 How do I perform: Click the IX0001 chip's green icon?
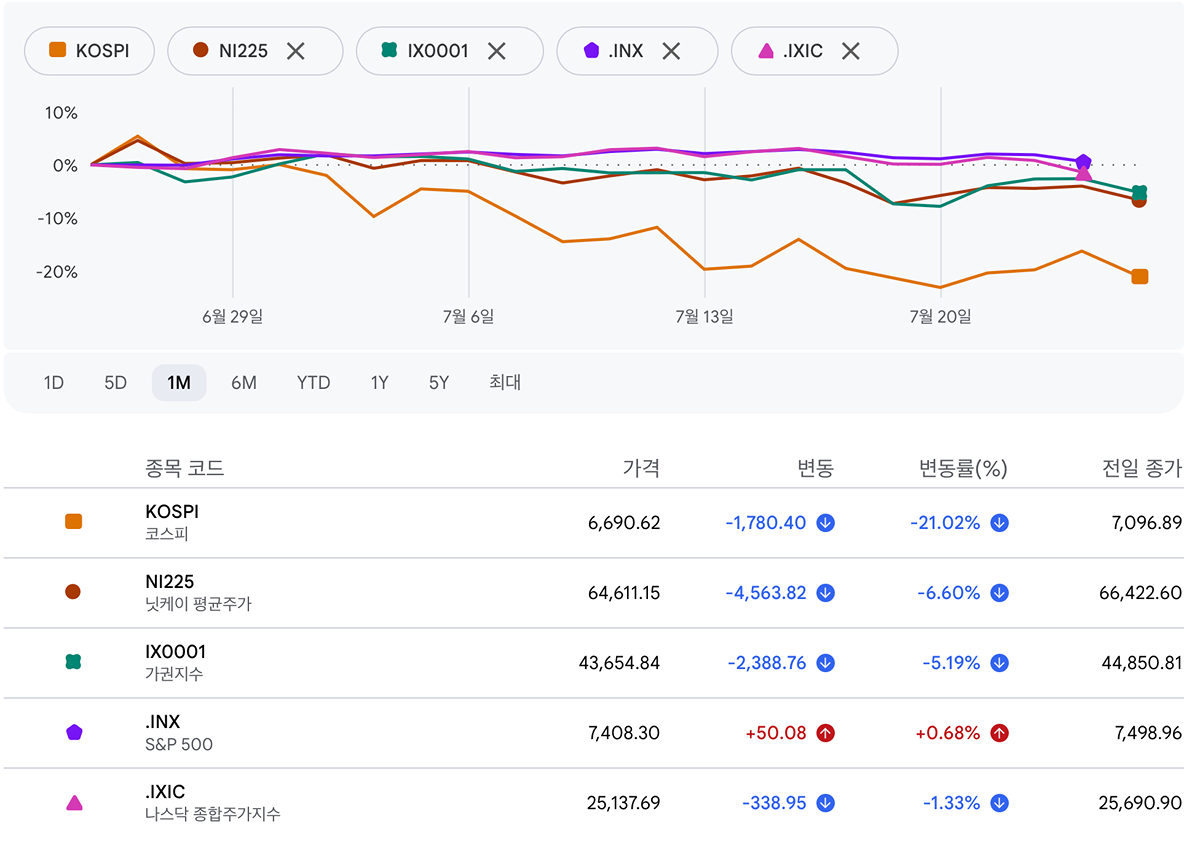pyautogui.click(x=389, y=51)
